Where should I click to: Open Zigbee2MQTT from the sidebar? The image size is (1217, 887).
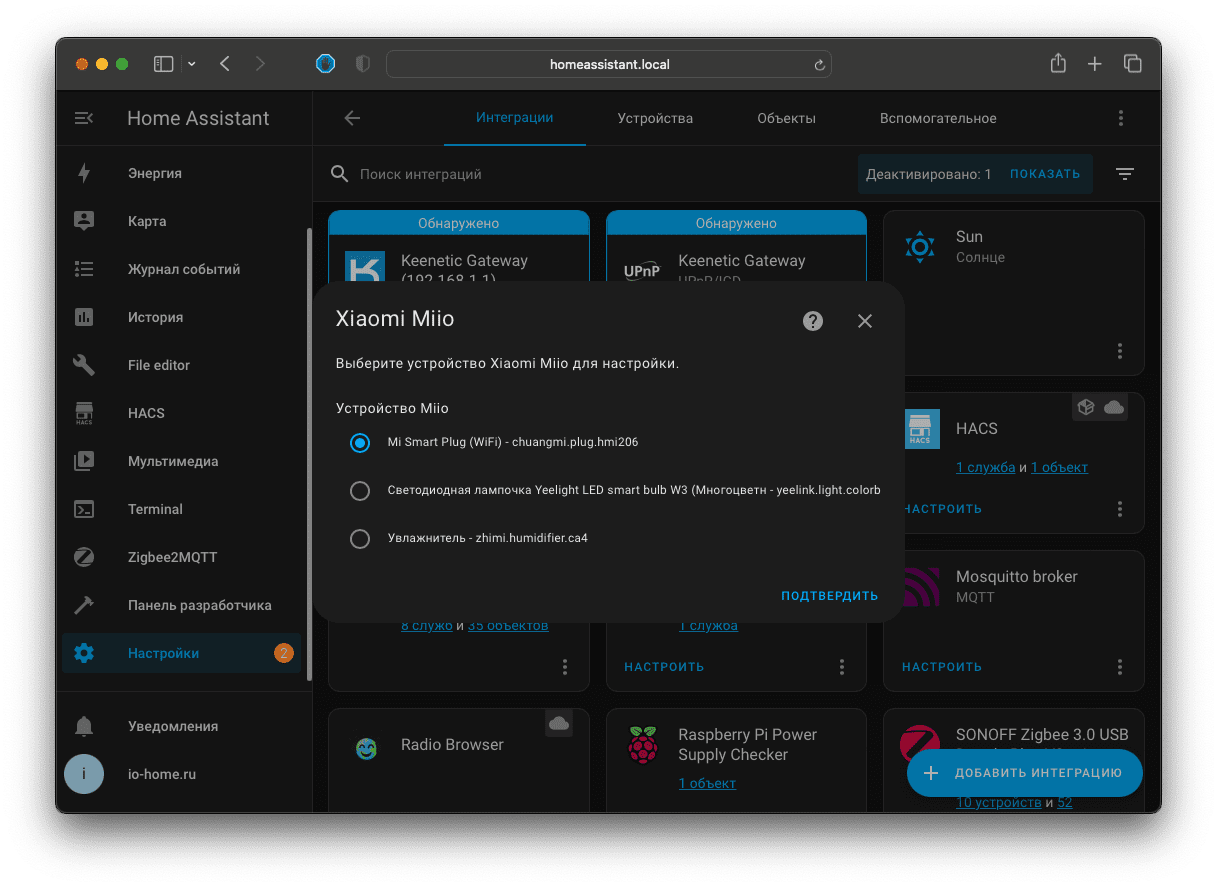(x=172, y=557)
